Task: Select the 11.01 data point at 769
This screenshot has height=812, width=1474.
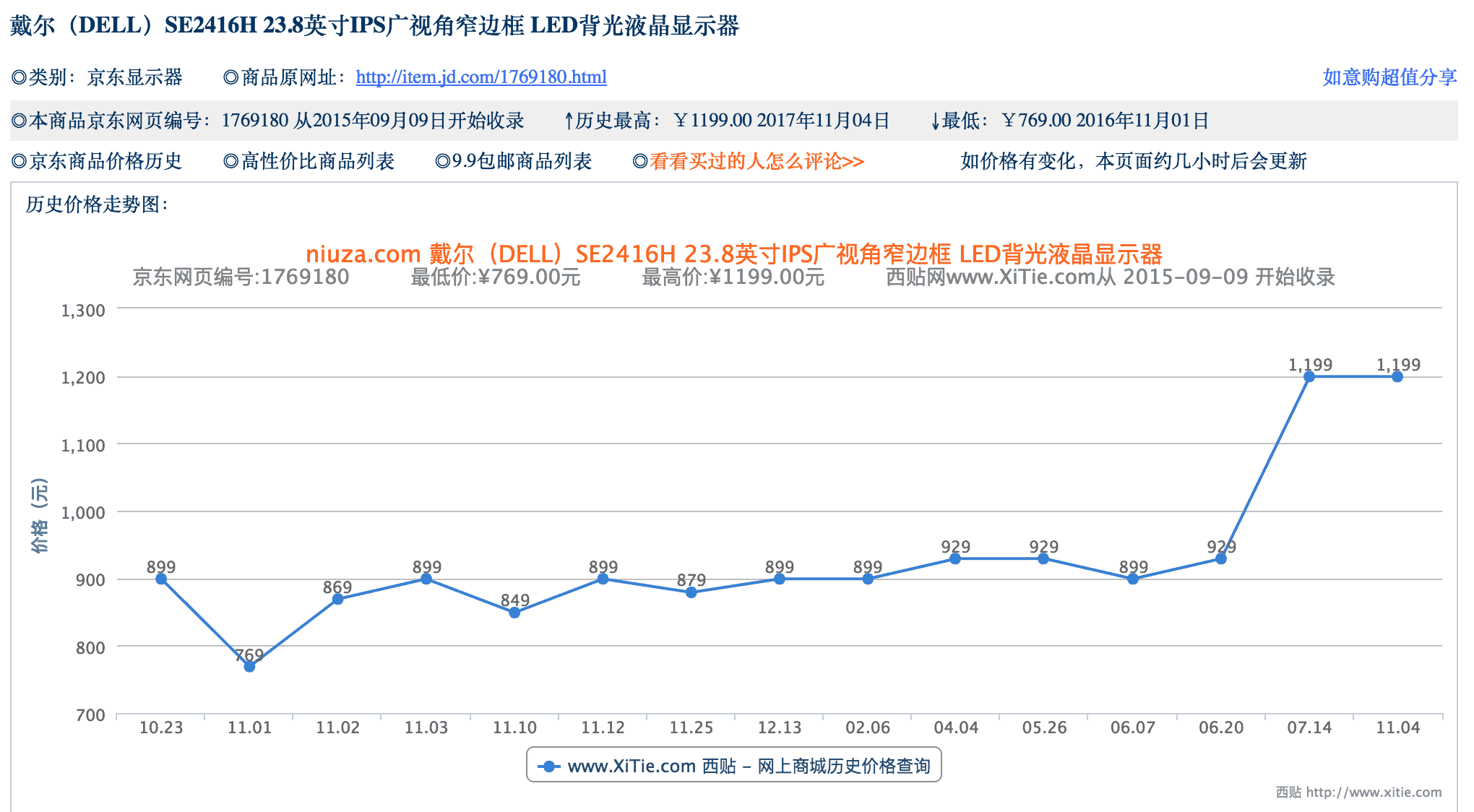Action: pos(249,666)
